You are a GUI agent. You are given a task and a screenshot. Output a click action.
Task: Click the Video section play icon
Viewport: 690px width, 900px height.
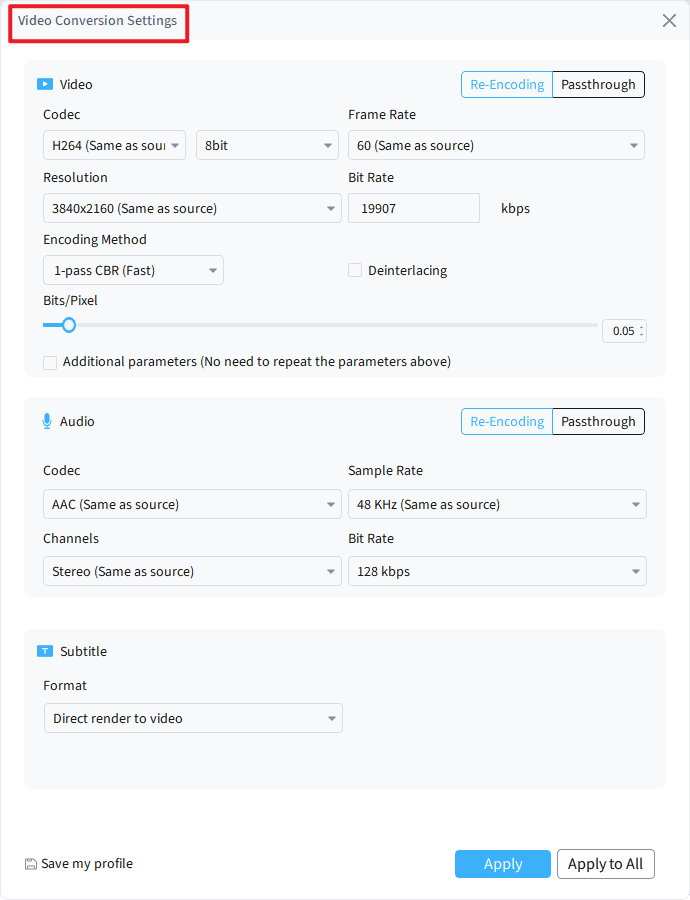46,84
